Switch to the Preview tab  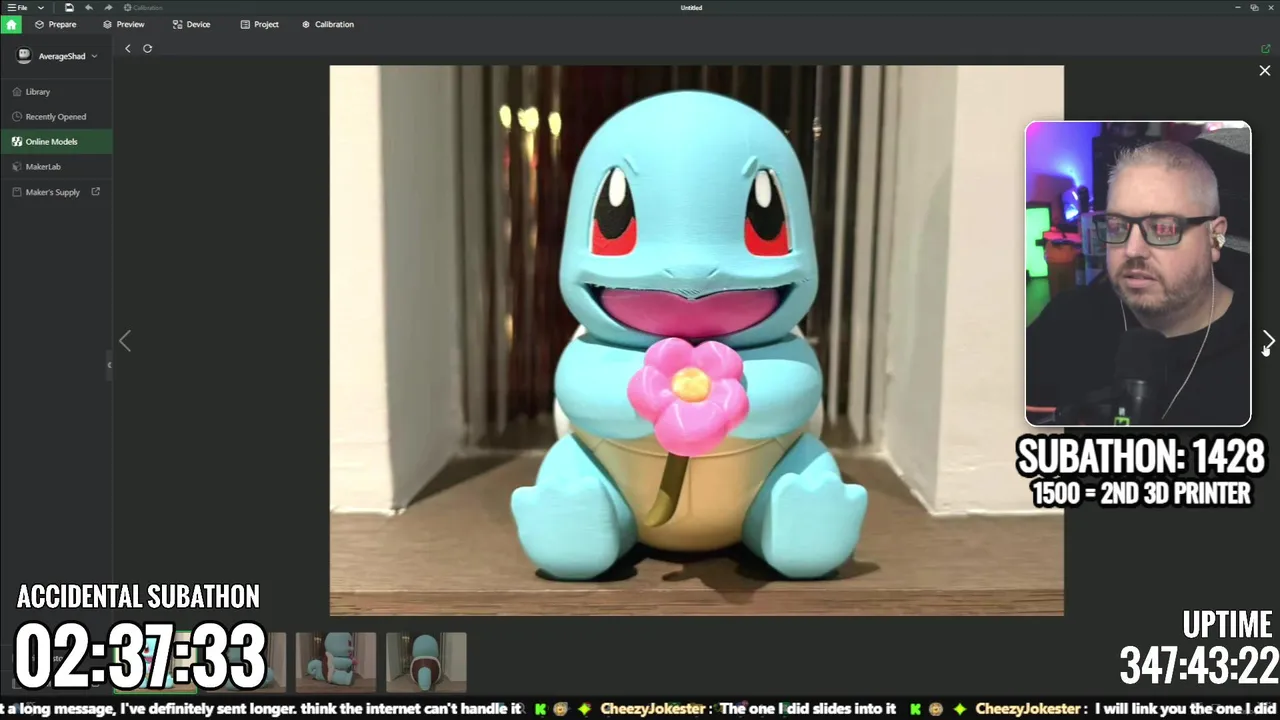tap(123, 24)
